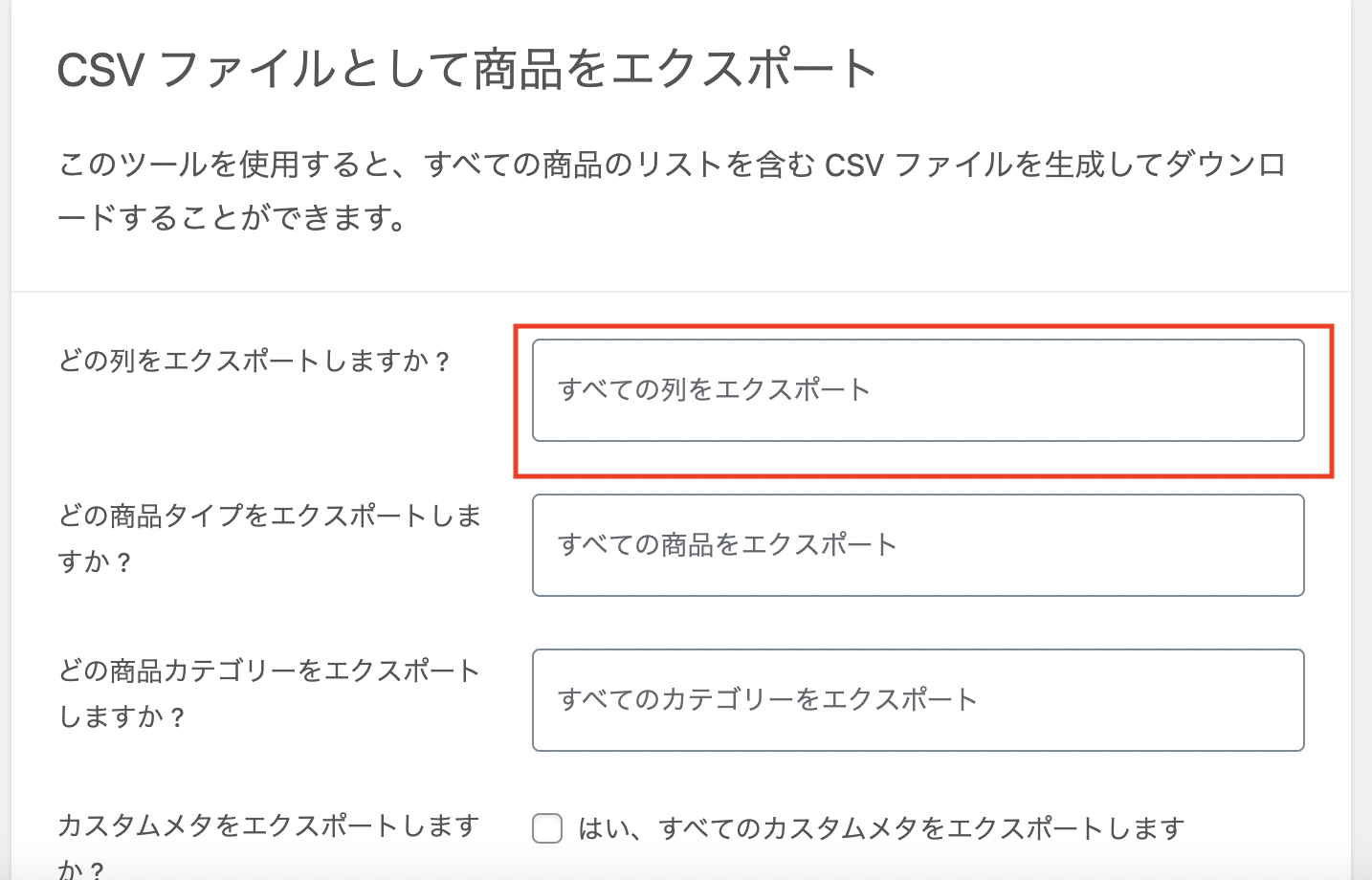Click the 'CSV ファイルとして商品をエクスポート' page heading

tap(467, 71)
